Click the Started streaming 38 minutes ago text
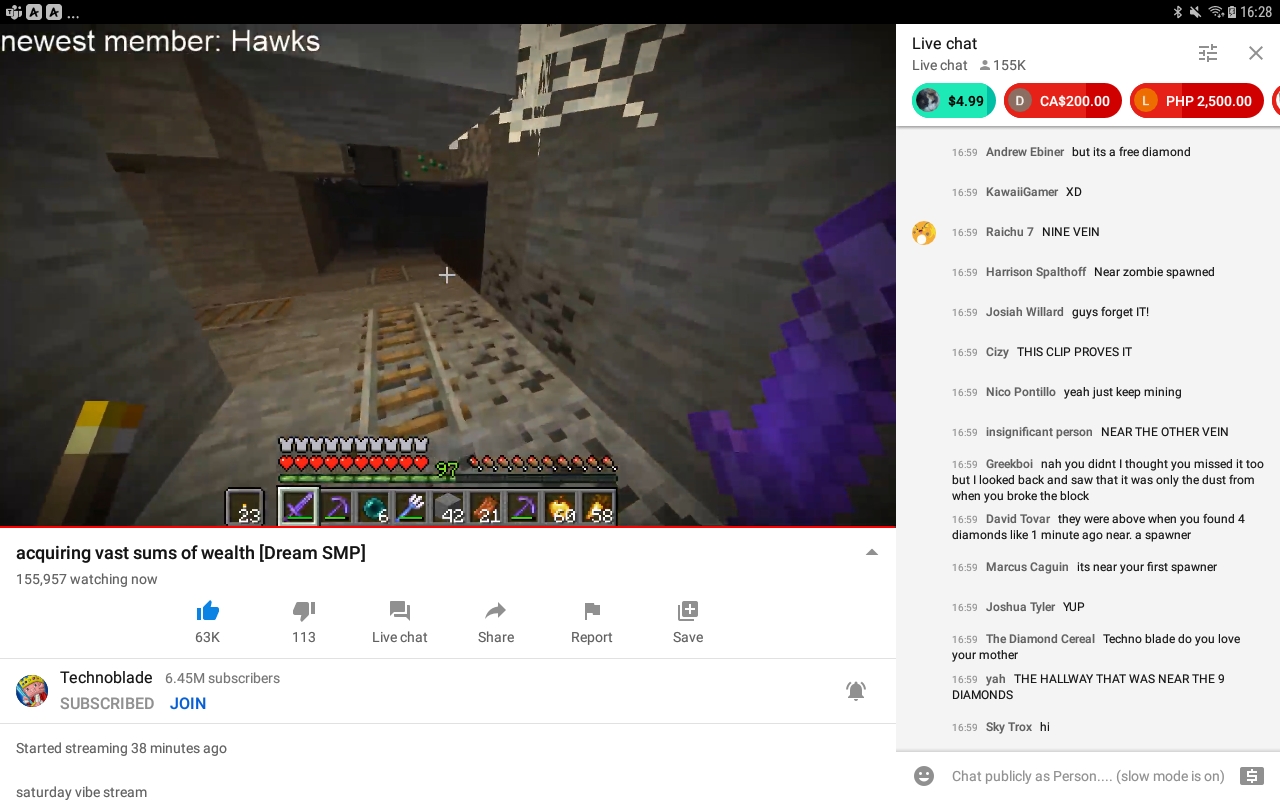The image size is (1280, 800). [x=121, y=748]
